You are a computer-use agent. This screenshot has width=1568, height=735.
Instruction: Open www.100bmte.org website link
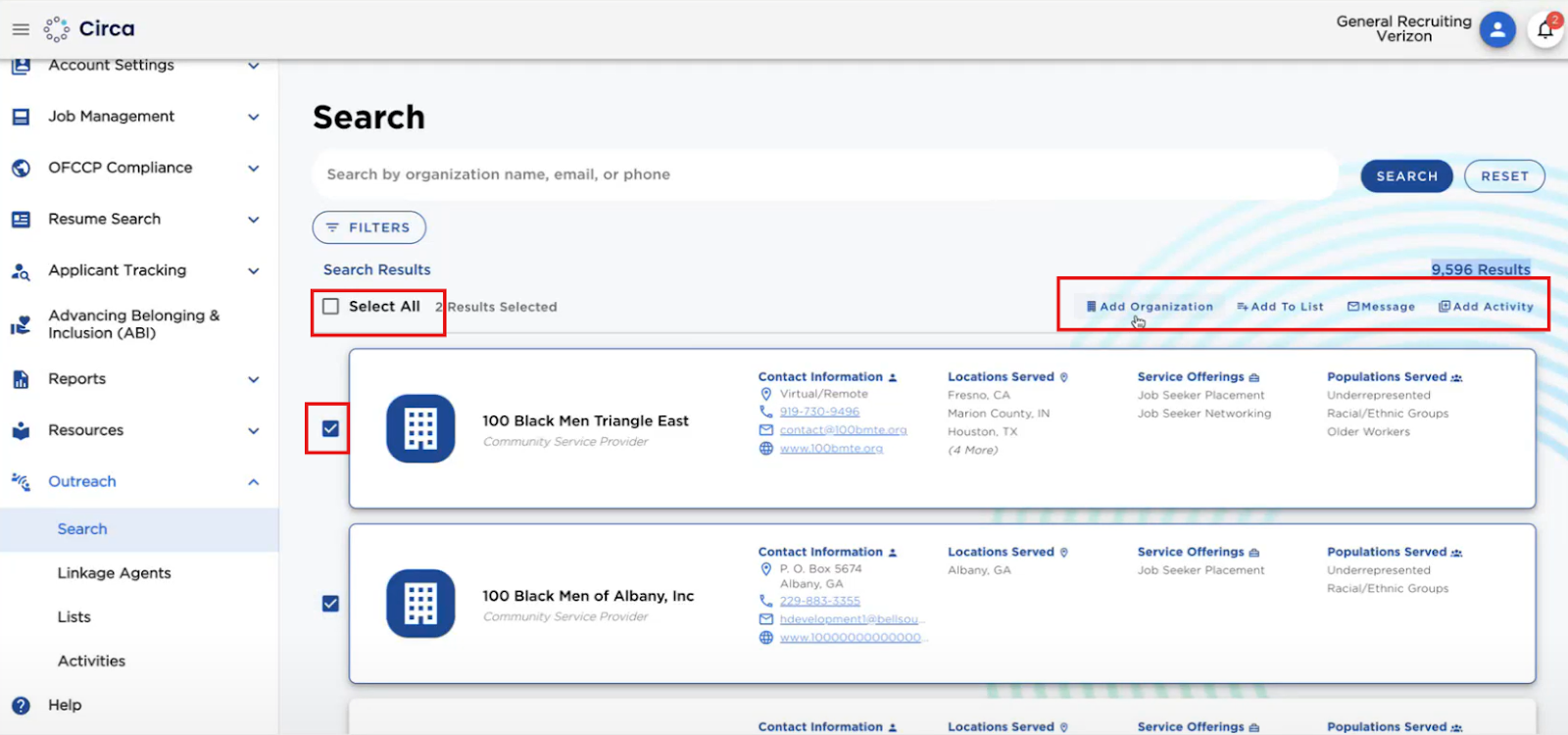point(831,448)
